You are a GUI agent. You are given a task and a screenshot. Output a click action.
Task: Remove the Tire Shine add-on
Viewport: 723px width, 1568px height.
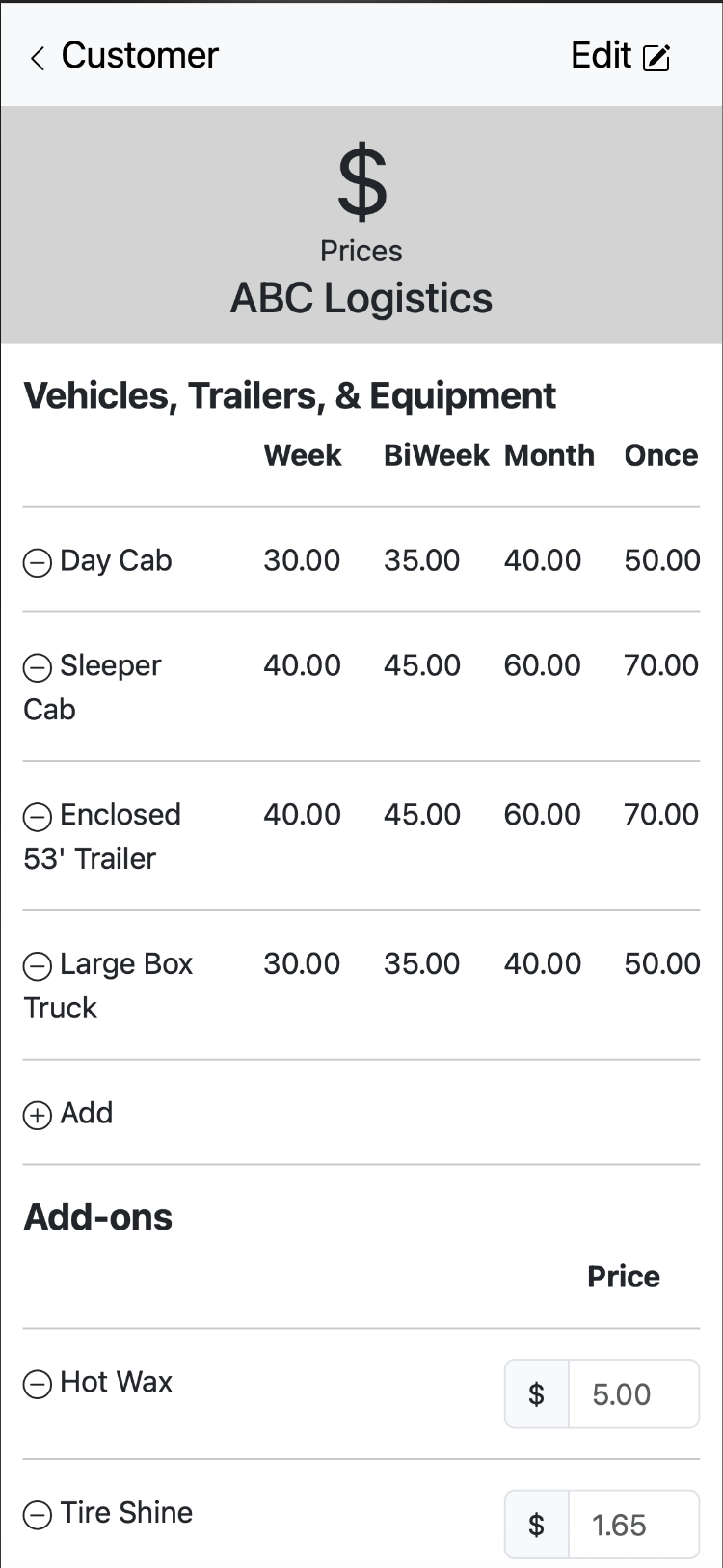coord(38,1515)
